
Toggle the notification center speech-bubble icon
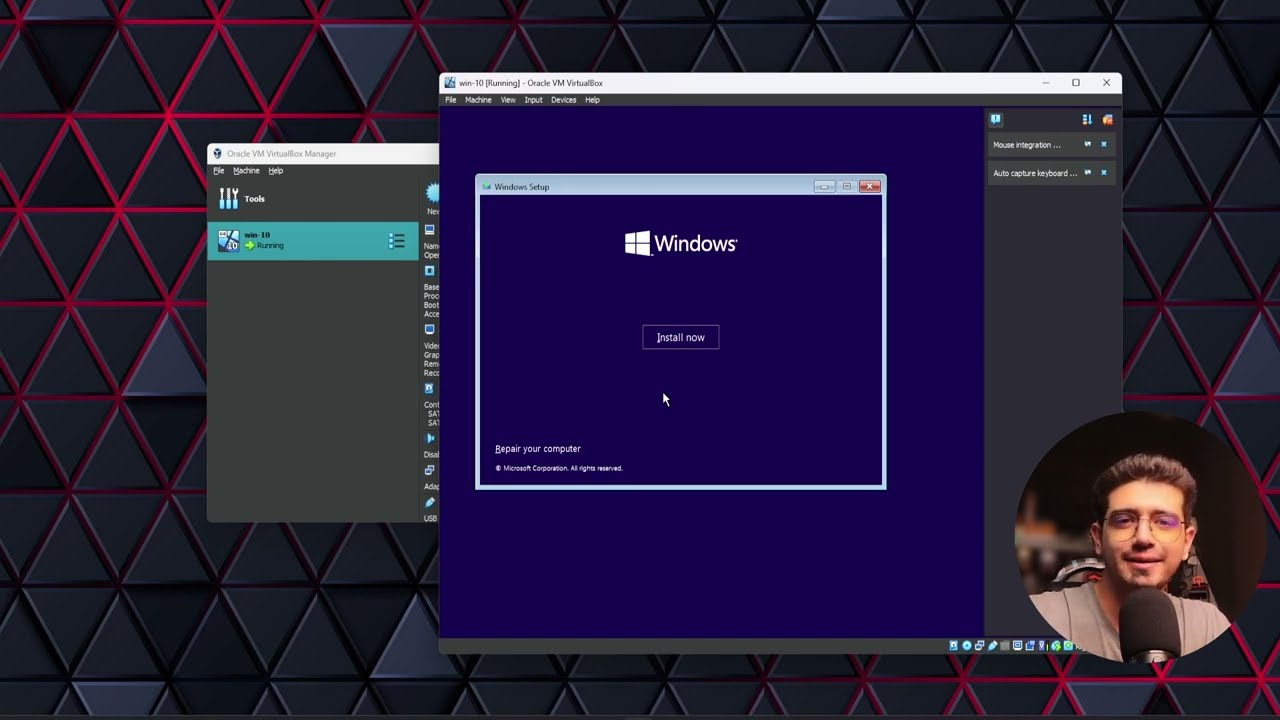point(996,119)
